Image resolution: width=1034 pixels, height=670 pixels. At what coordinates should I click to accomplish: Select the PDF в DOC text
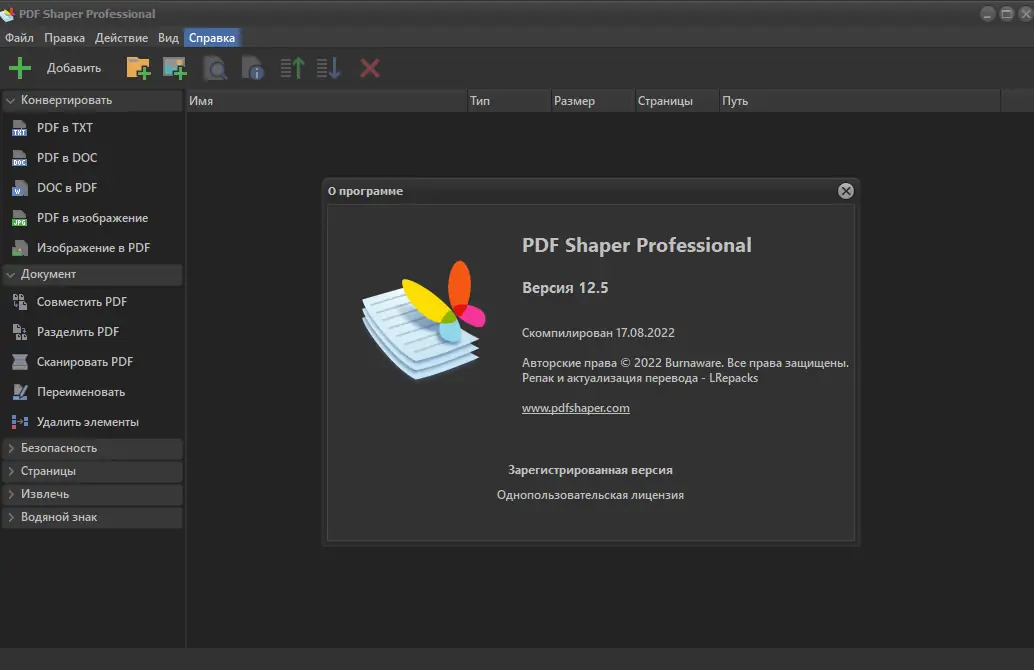pyautogui.click(x=67, y=158)
